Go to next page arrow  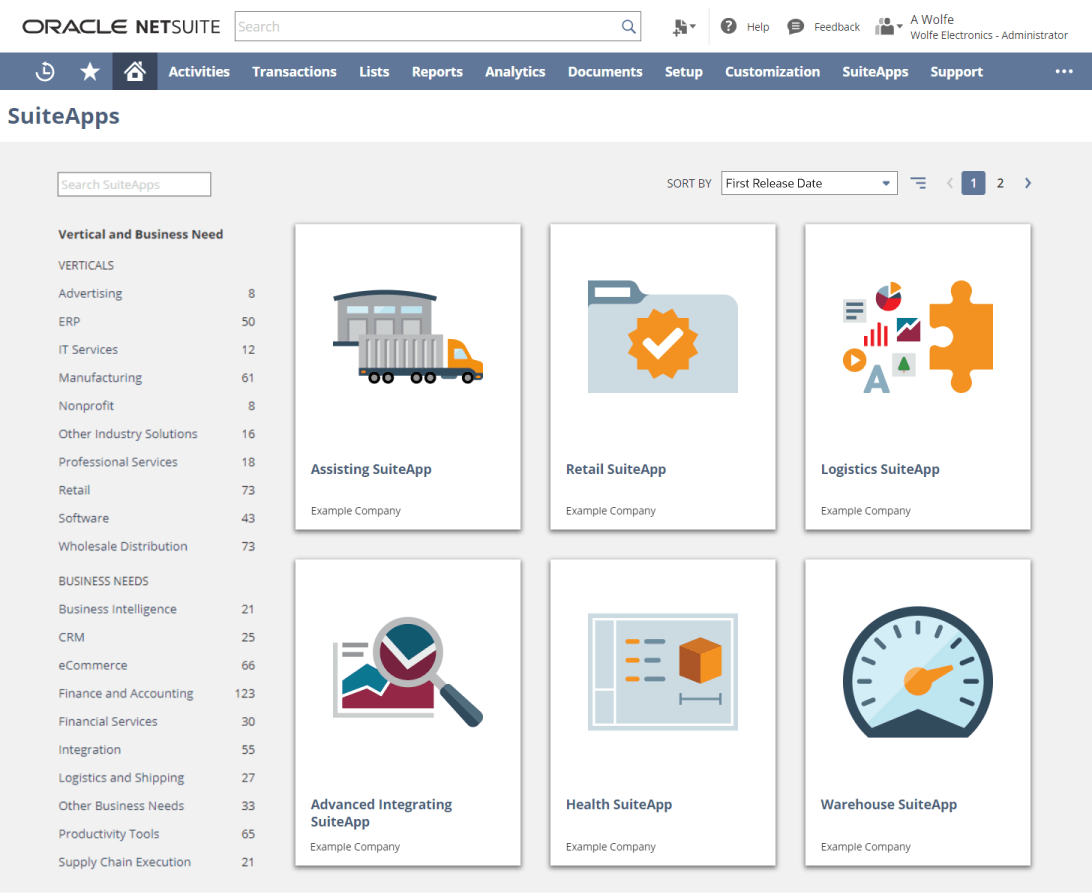[x=1028, y=183]
